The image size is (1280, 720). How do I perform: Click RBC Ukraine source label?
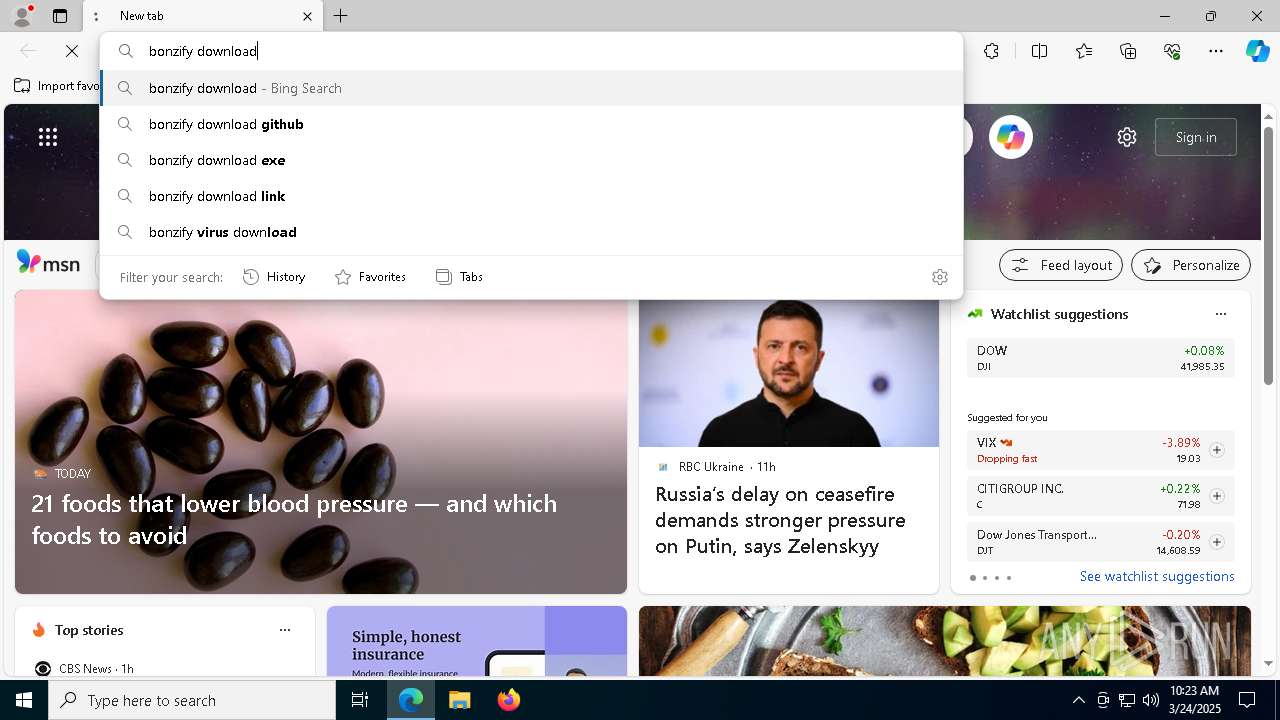(x=710, y=467)
